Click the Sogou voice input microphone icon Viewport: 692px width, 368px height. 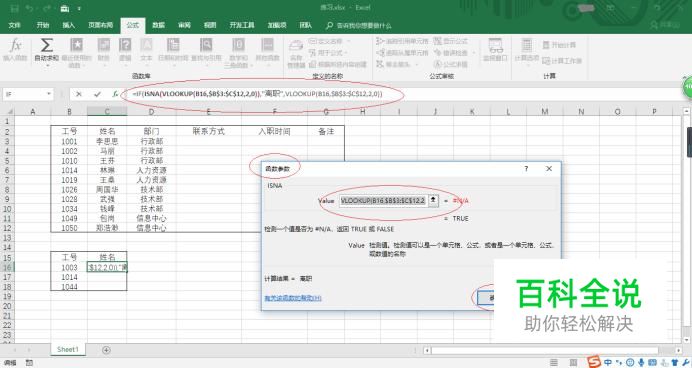pyautogui.click(x=641, y=363)
